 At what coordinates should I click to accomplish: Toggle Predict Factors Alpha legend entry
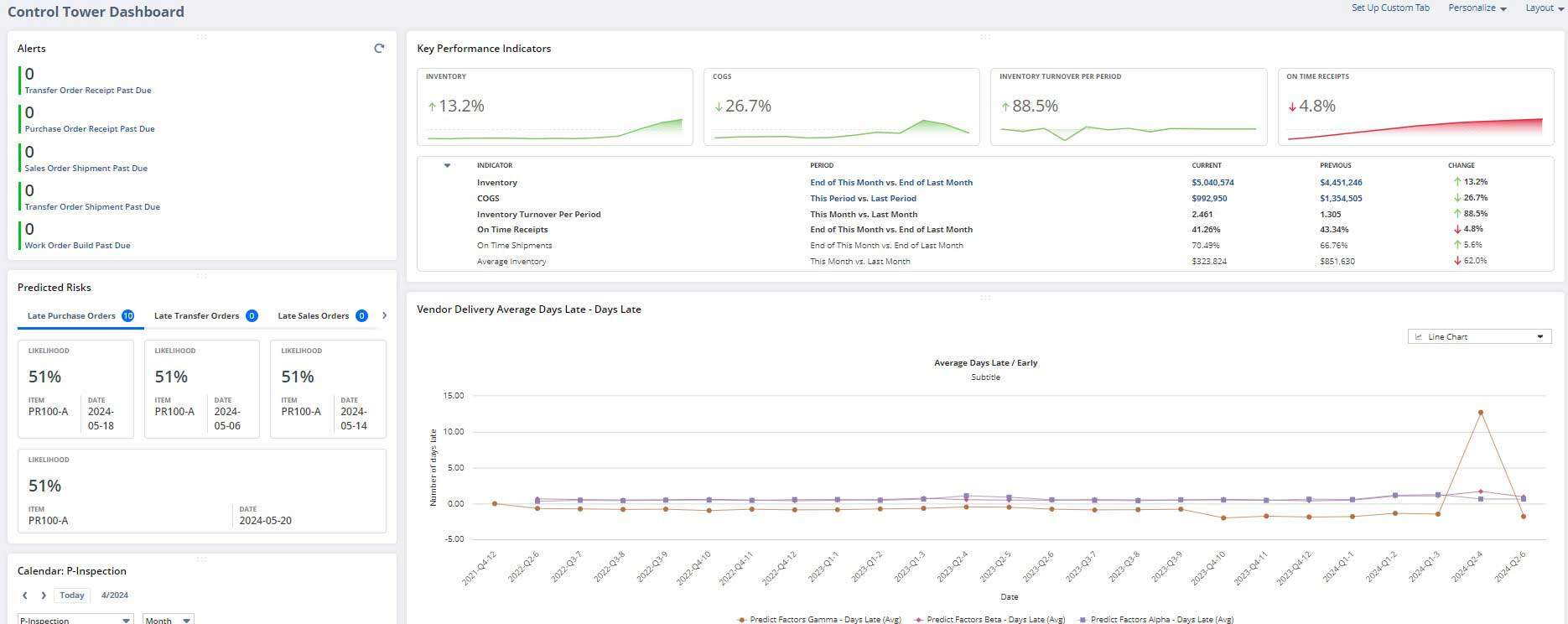(1155, 620)
